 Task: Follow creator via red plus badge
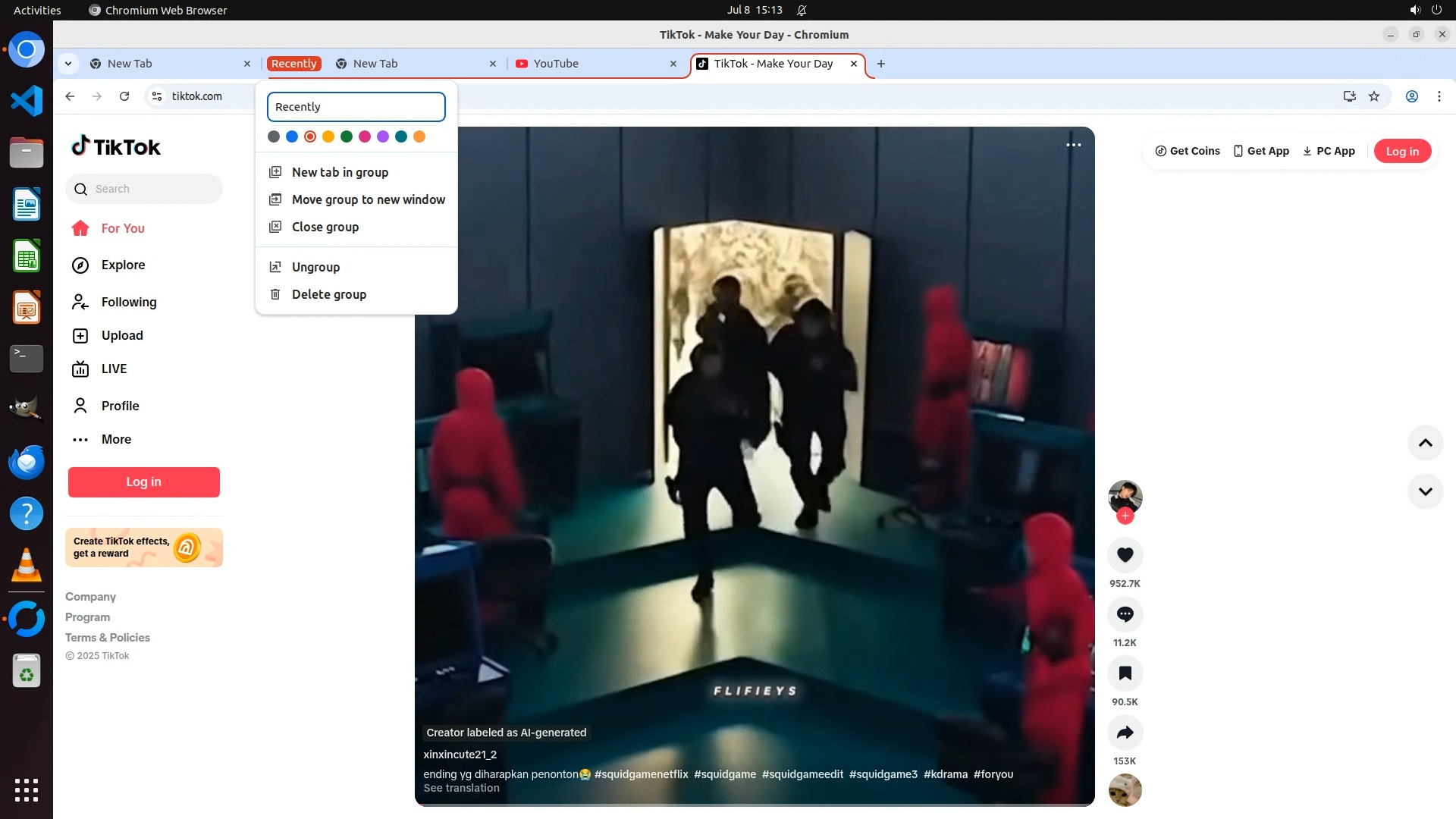[x=1125, y=516]
